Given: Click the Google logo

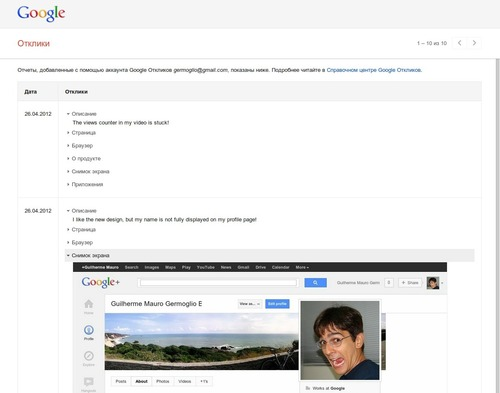Looking at the screenshot, I should 41,14.
